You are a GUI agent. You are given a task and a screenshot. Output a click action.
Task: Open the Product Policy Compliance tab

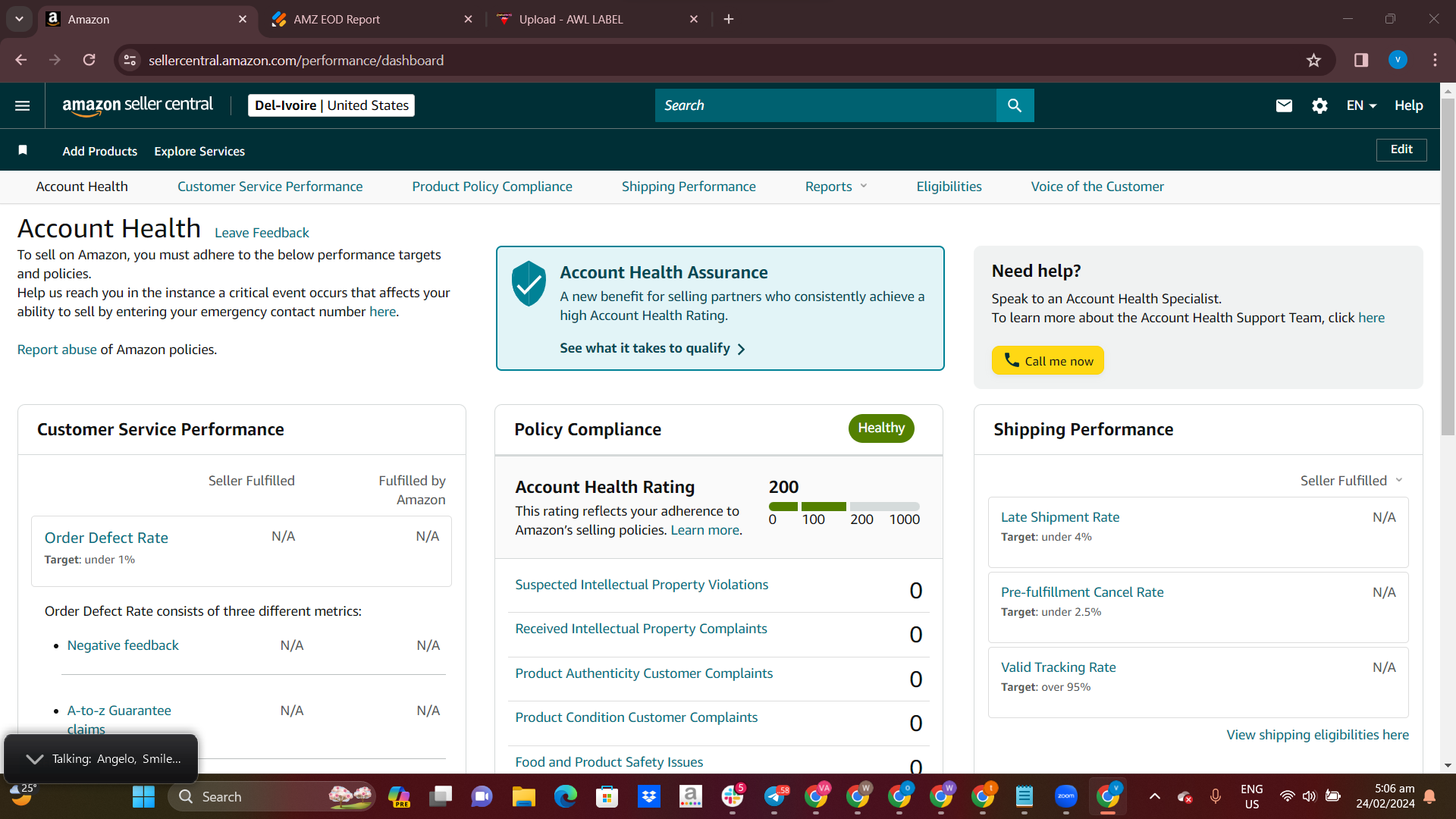point(492,187)
